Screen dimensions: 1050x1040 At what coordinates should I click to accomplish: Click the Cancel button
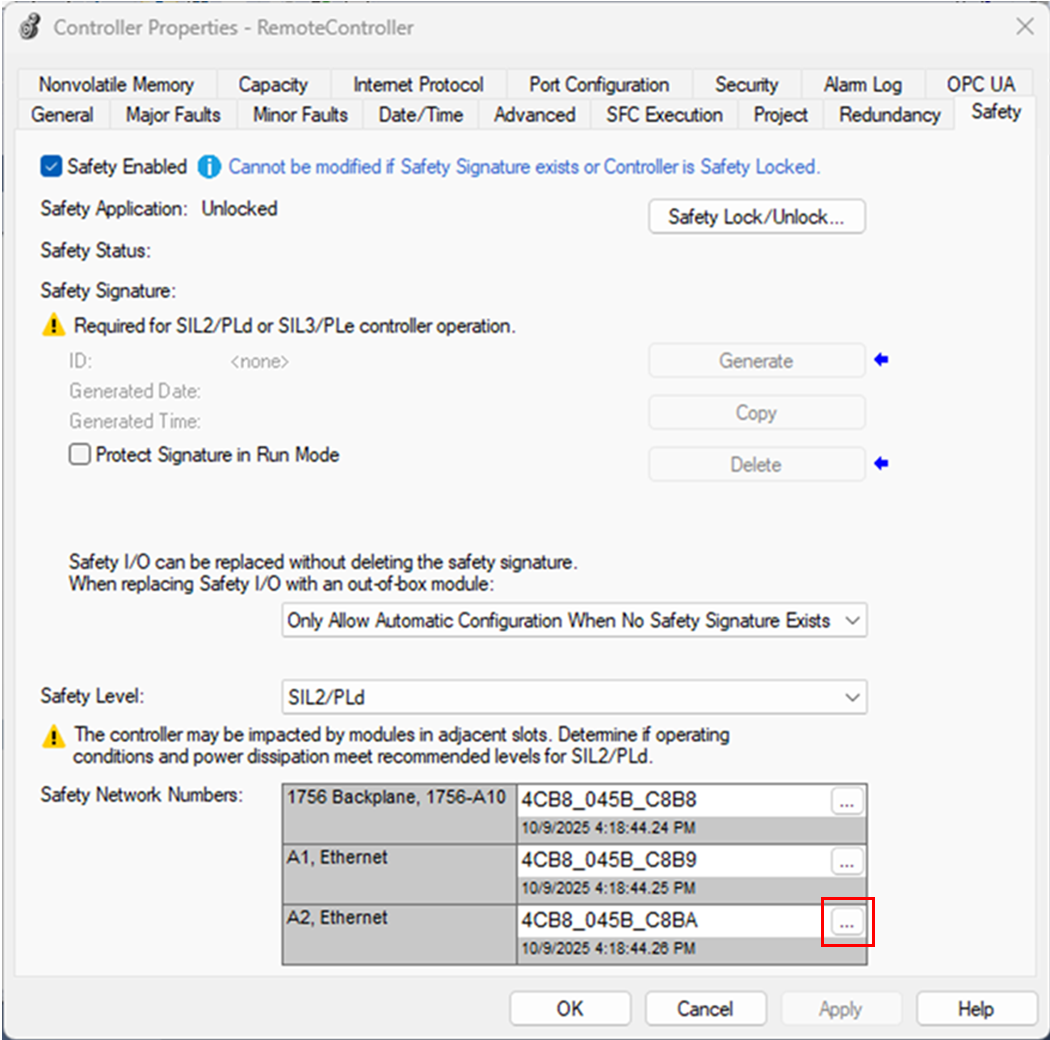[x=706, y=1009]
